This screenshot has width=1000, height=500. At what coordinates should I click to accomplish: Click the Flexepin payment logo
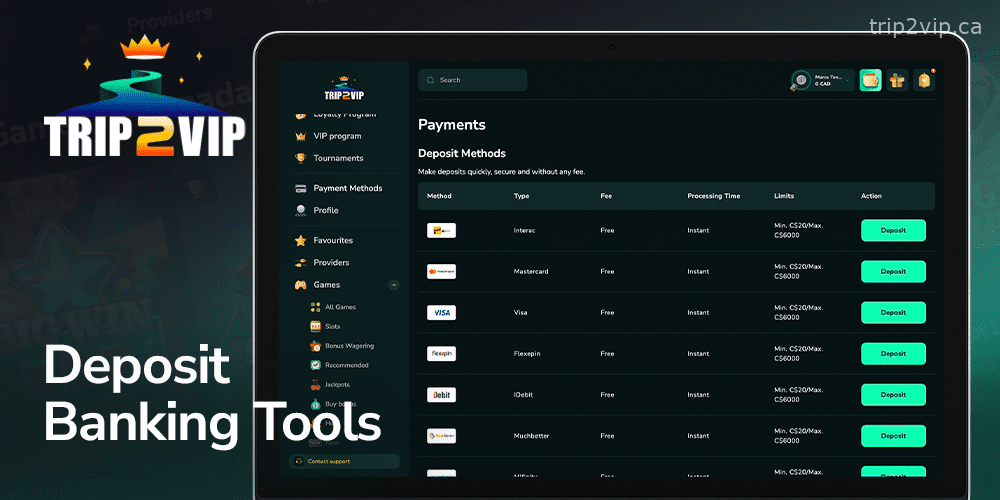tap(441, 353)
